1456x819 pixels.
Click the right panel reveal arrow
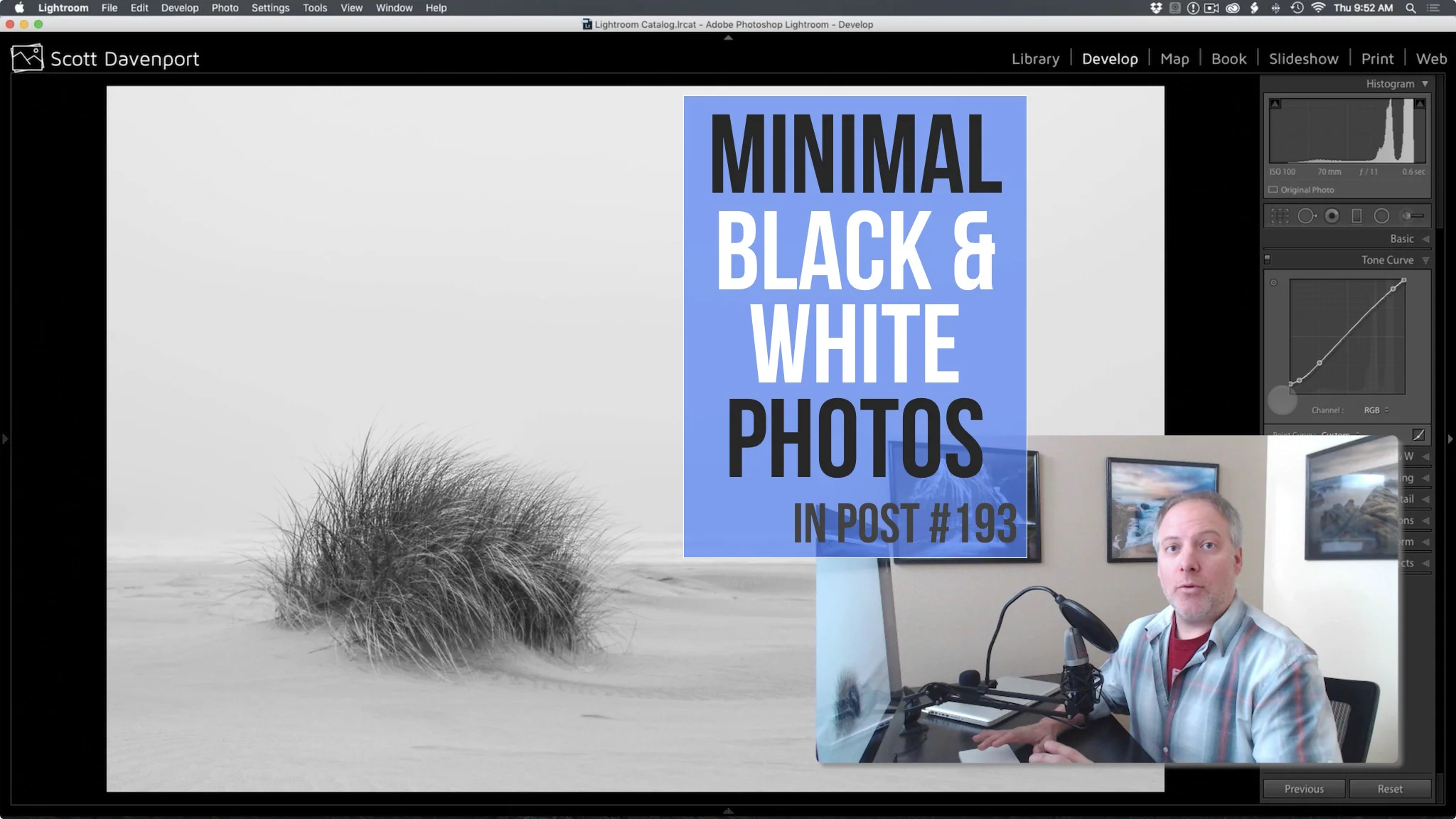(x=1450, y=439)
